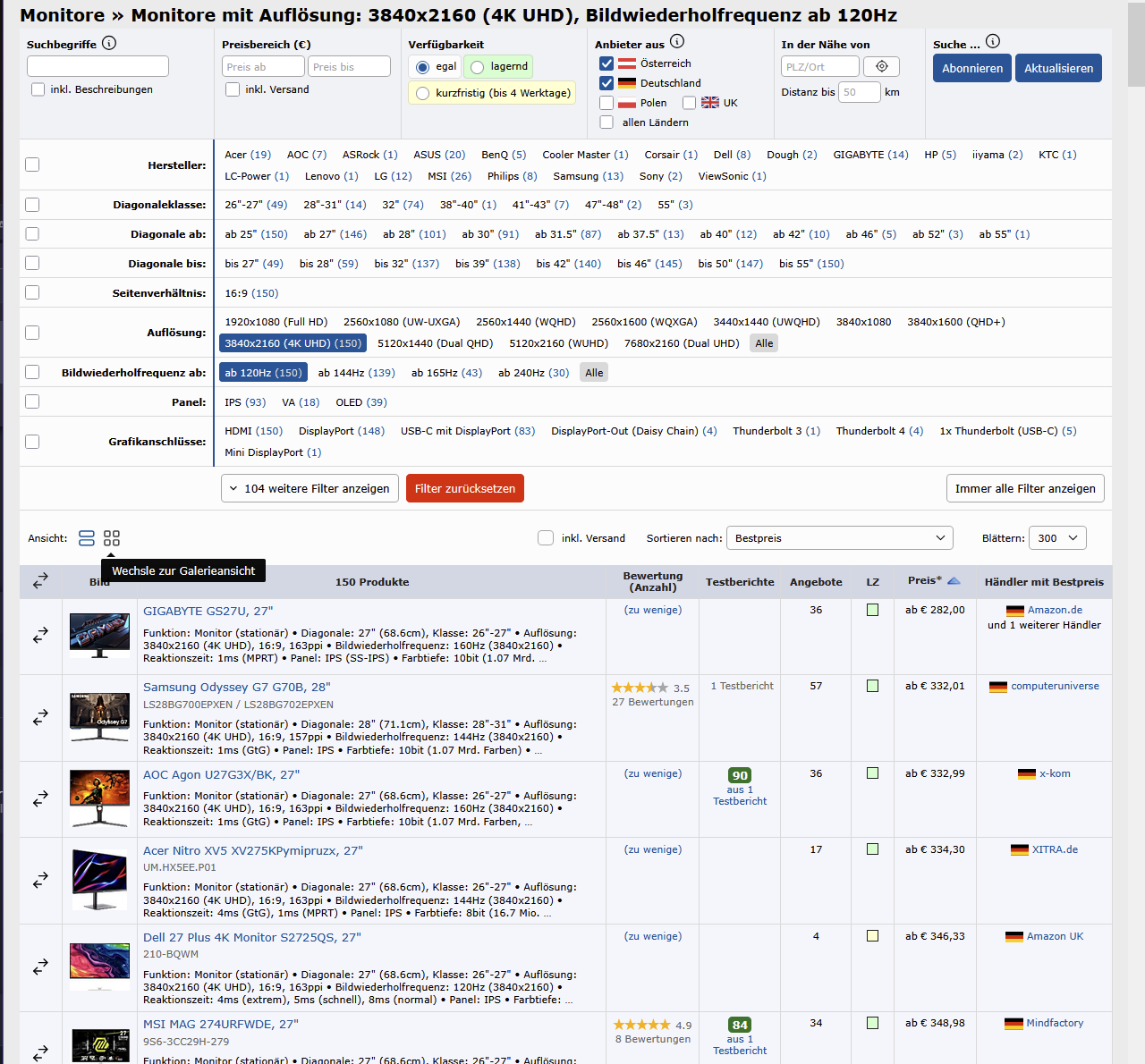Select the egal availability radio button

422,67
